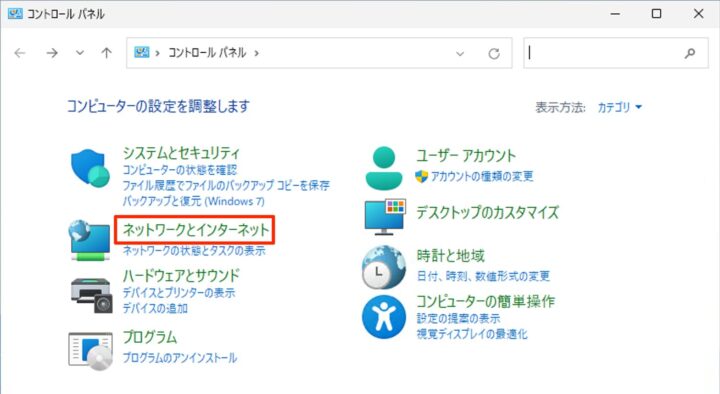This screenshot has width=720, height=394.
Task: Navigate back with the left arrow
Action: 20,53
